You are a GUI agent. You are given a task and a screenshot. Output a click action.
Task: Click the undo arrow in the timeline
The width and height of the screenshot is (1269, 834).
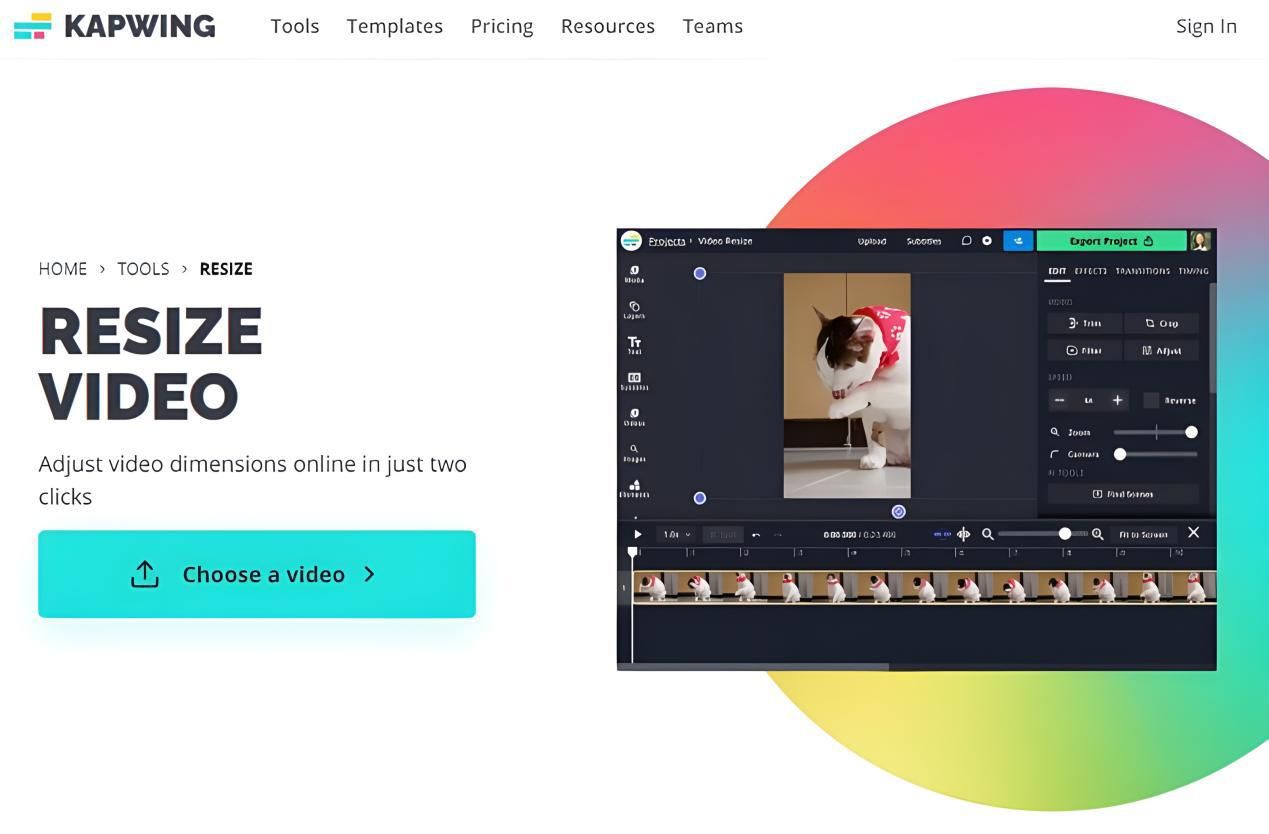pos(756,535)
